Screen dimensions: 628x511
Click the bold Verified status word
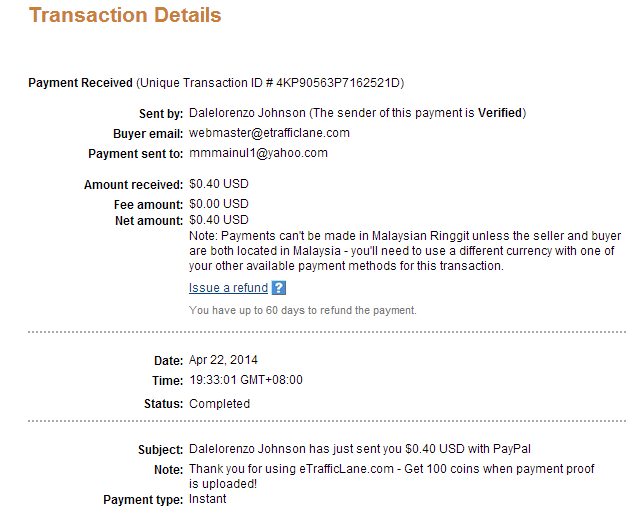point(500,113)
